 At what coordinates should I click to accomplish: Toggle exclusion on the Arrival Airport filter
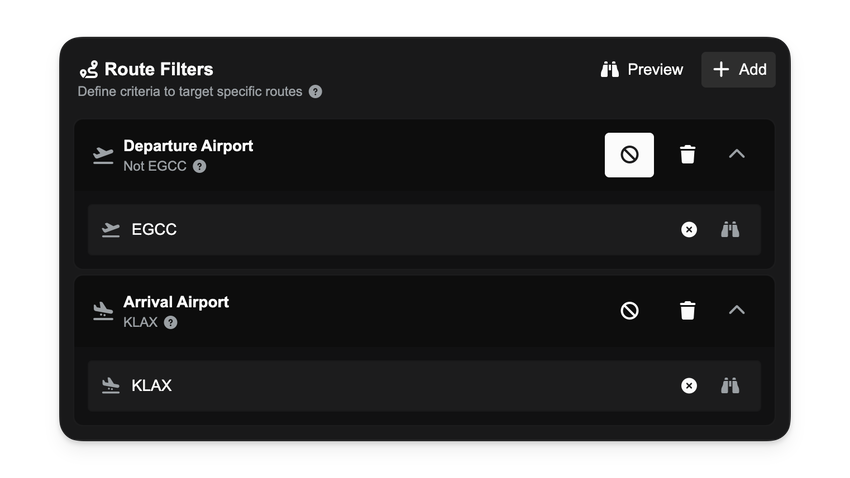click(x=629, y=311)
